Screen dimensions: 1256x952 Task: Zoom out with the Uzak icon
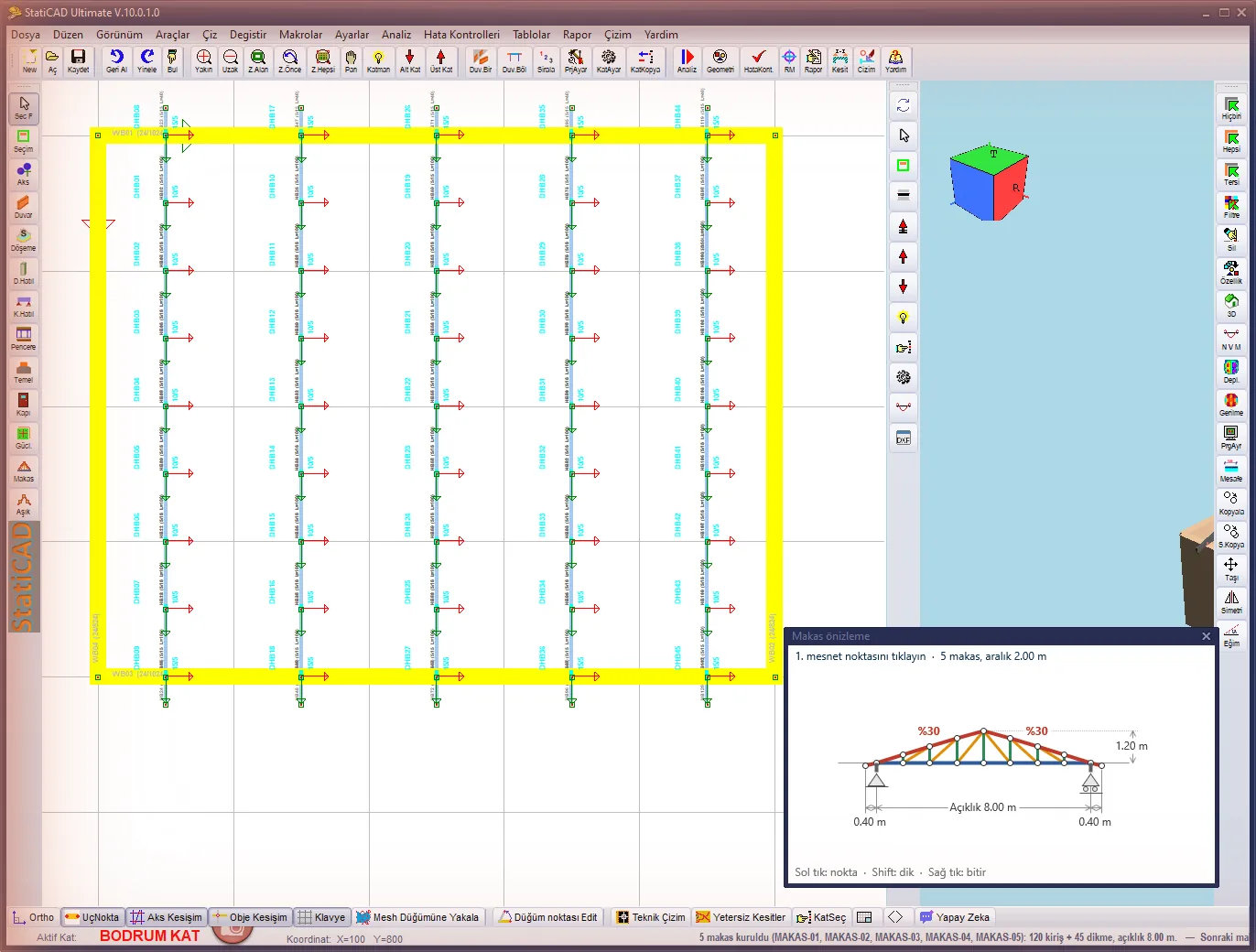coord(230,61)
